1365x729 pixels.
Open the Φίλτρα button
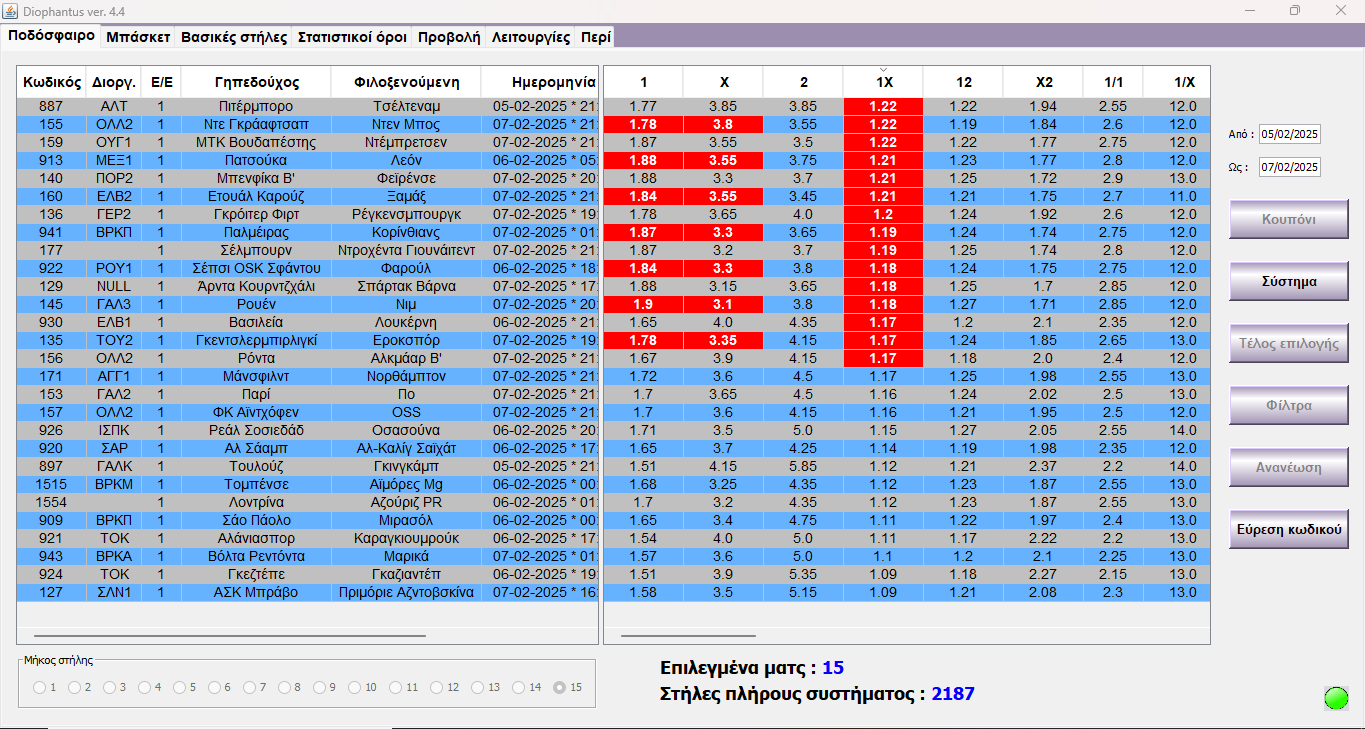point(1289,405)
